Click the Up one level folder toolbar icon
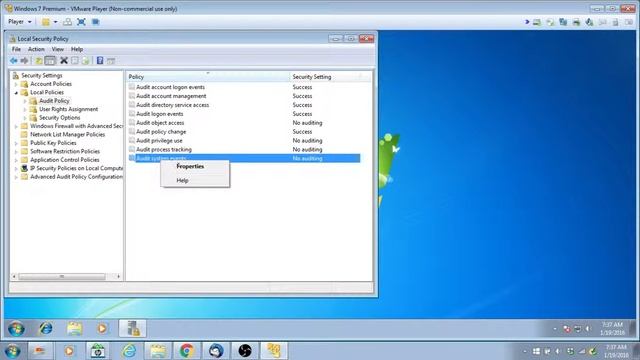This screenshot has height=360, width=640. tap(38, 61)
